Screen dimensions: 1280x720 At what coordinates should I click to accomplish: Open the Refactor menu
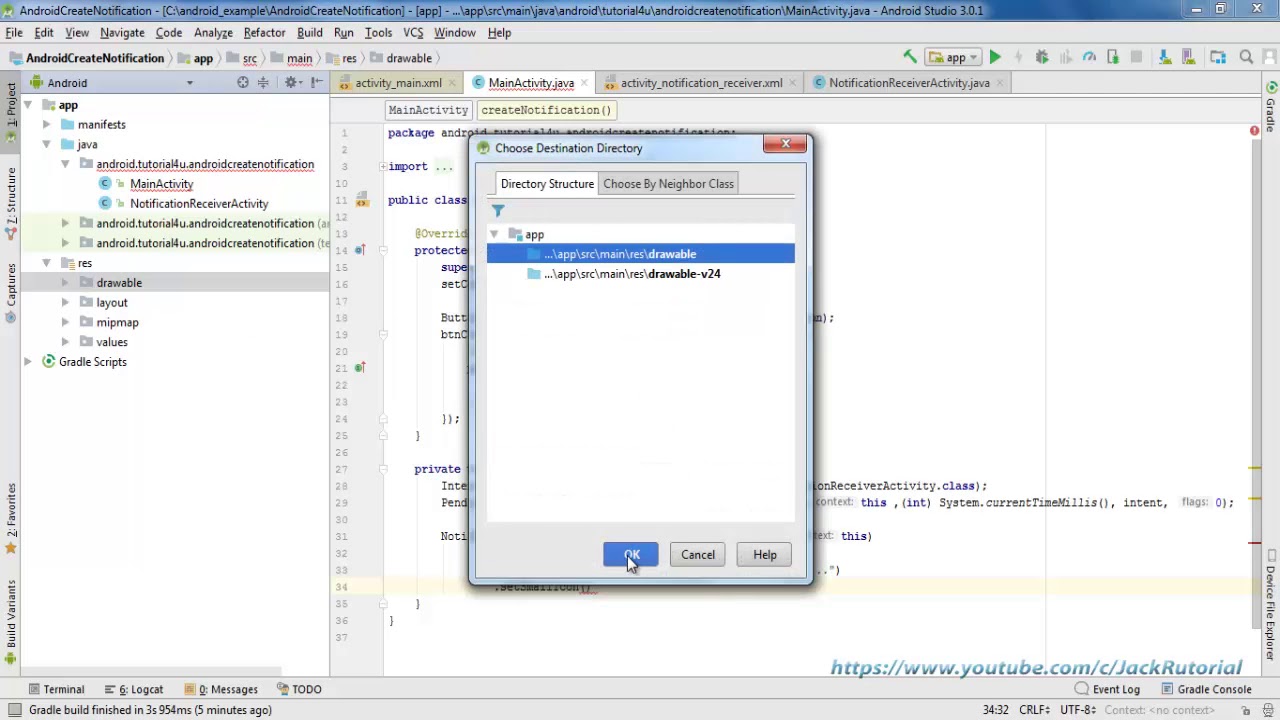[264, 33]
